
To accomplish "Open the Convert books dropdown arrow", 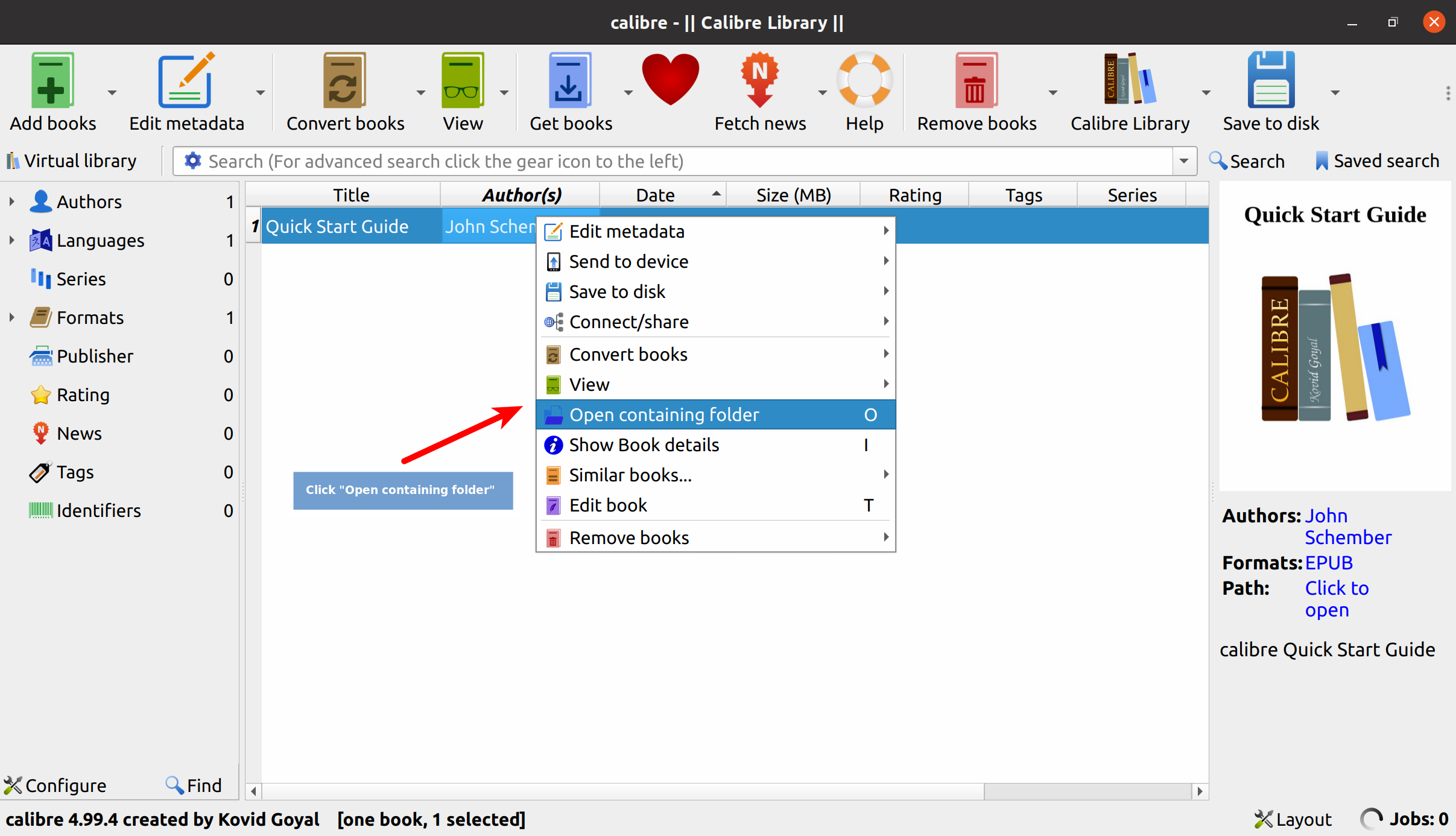I will [420, 93].
